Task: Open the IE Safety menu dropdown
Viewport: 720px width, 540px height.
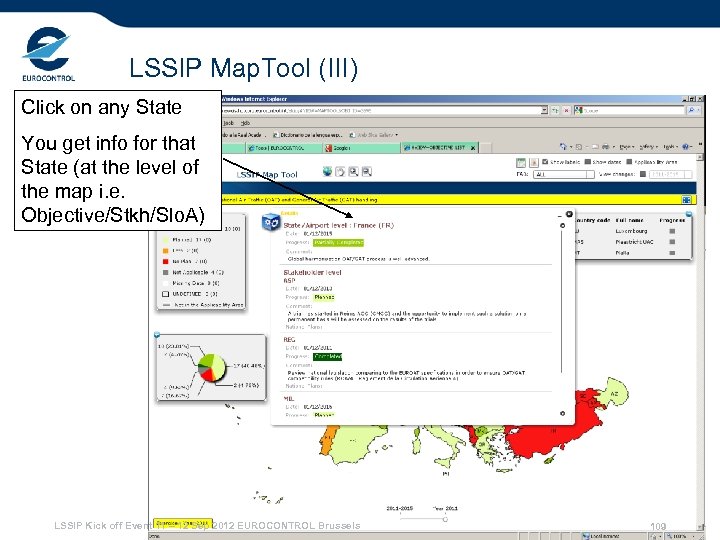Action: (x=647, y=147)
